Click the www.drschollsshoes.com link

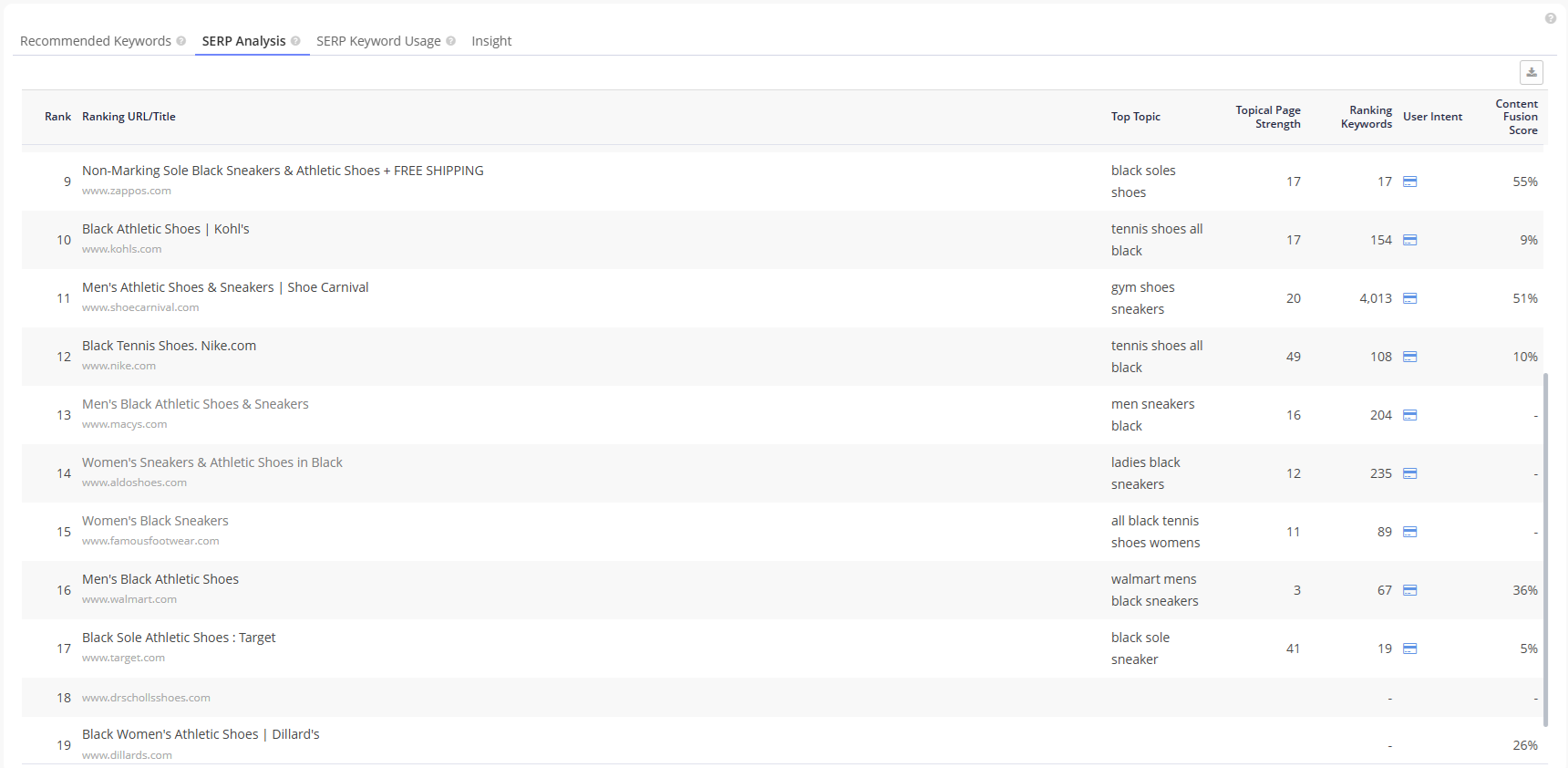pyautogui.click(x=146, y=698)
